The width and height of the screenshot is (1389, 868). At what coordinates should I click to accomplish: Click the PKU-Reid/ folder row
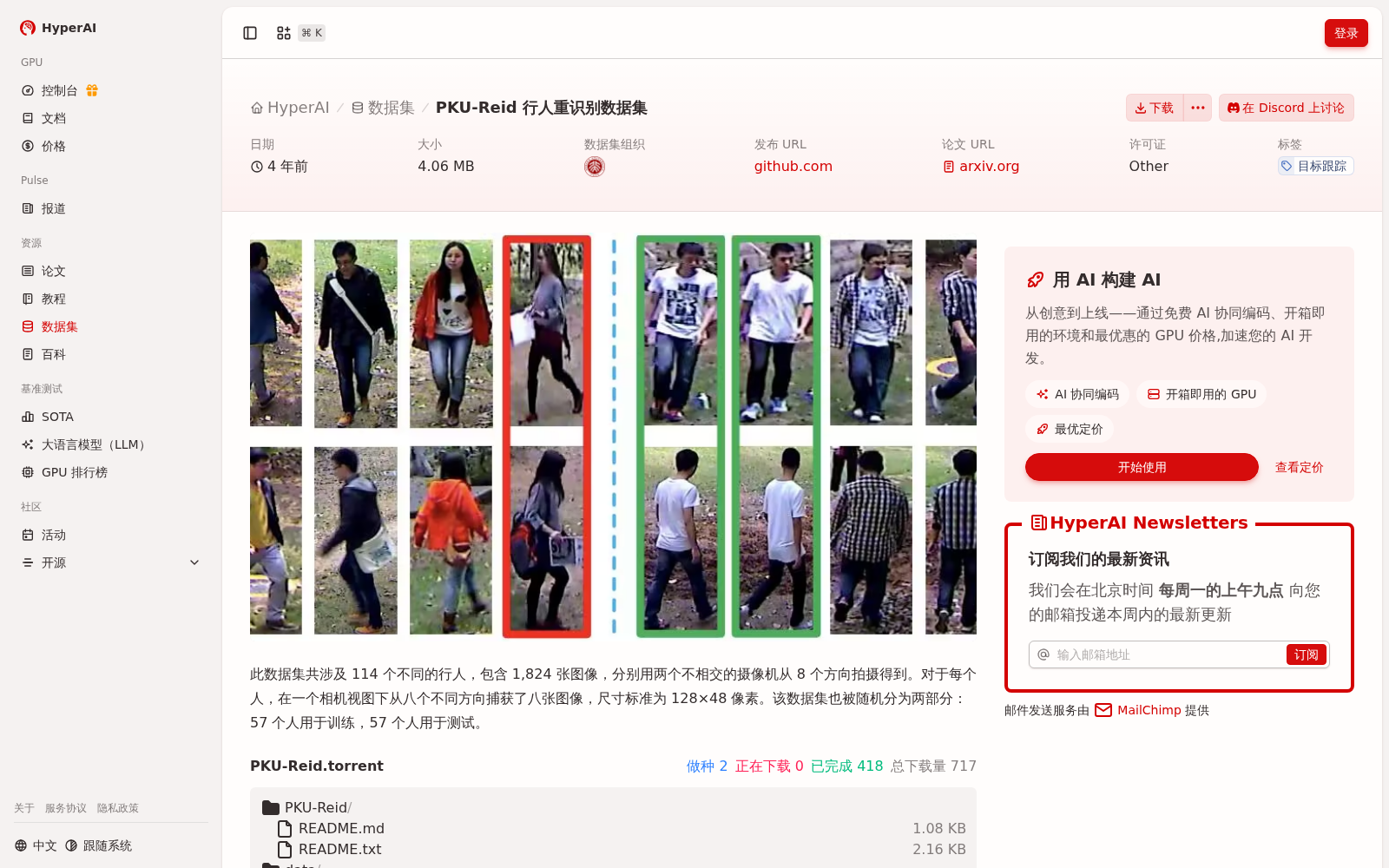[613, 807]
